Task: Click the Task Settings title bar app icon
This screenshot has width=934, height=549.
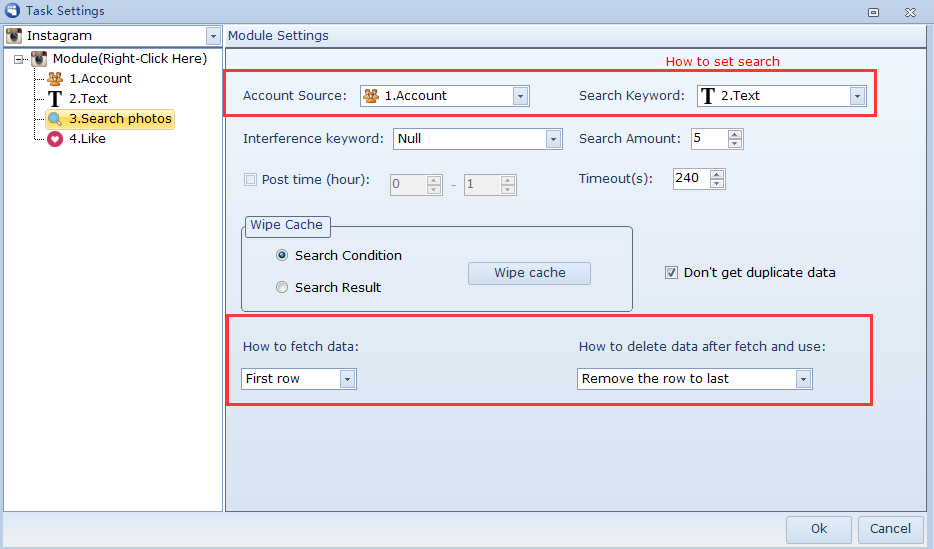Action: [x=12, y=11]
